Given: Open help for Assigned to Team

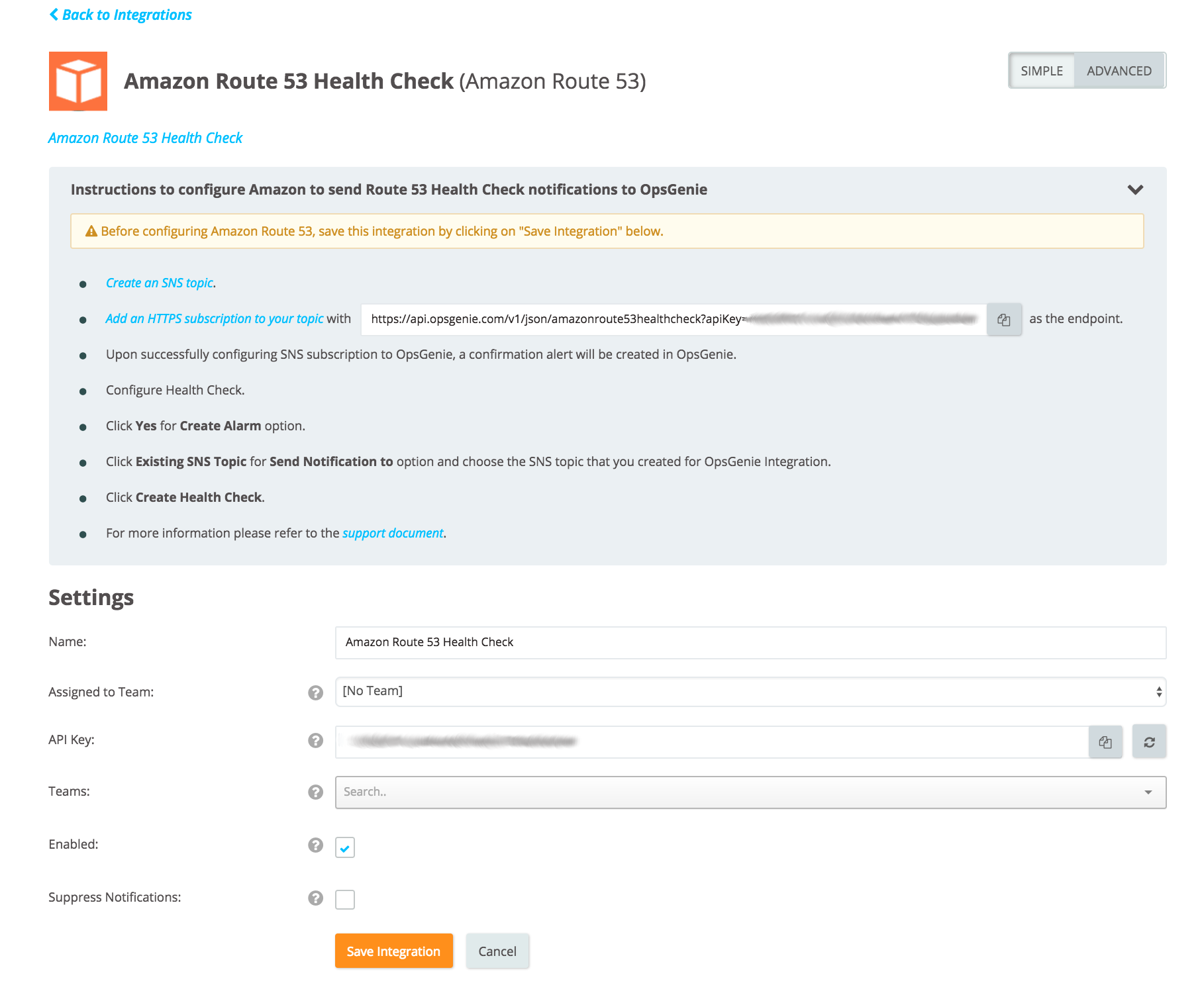Looking at the screenshot, I should [x=316, y=692].
